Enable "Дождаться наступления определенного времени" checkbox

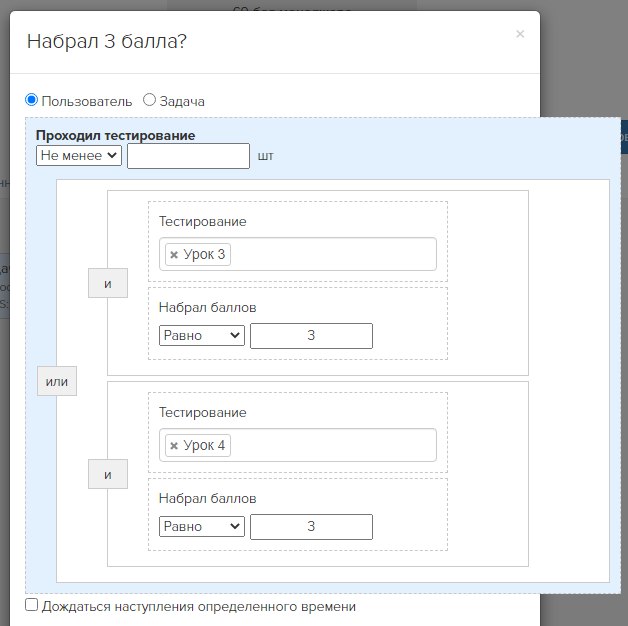click(31, 604)
